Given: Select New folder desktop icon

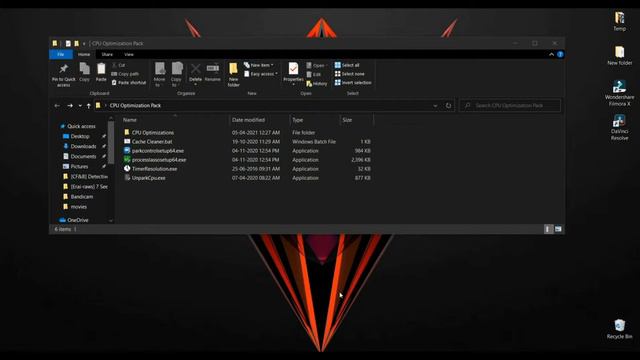Looking at the screenshot, I should tap(619, 56).
